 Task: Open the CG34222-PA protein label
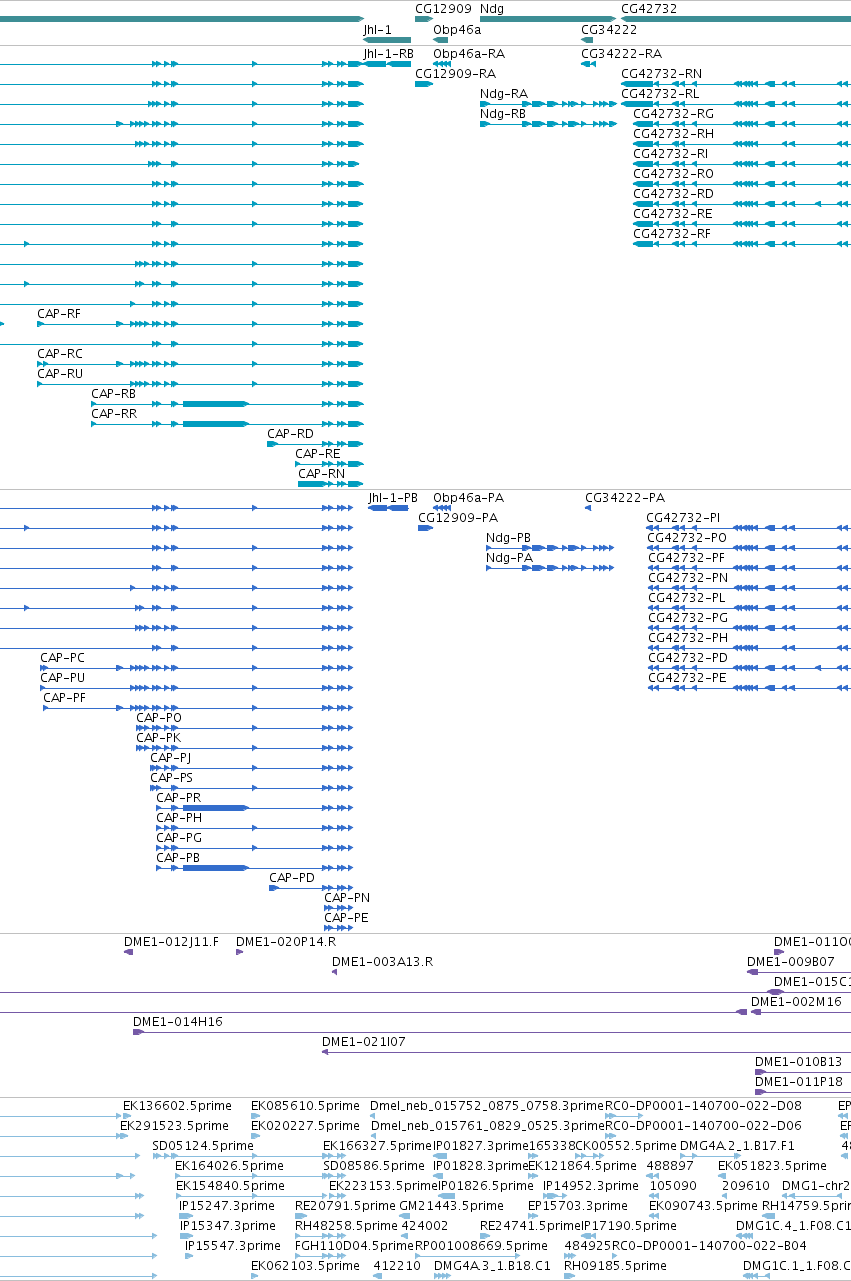tap(625, 498)
